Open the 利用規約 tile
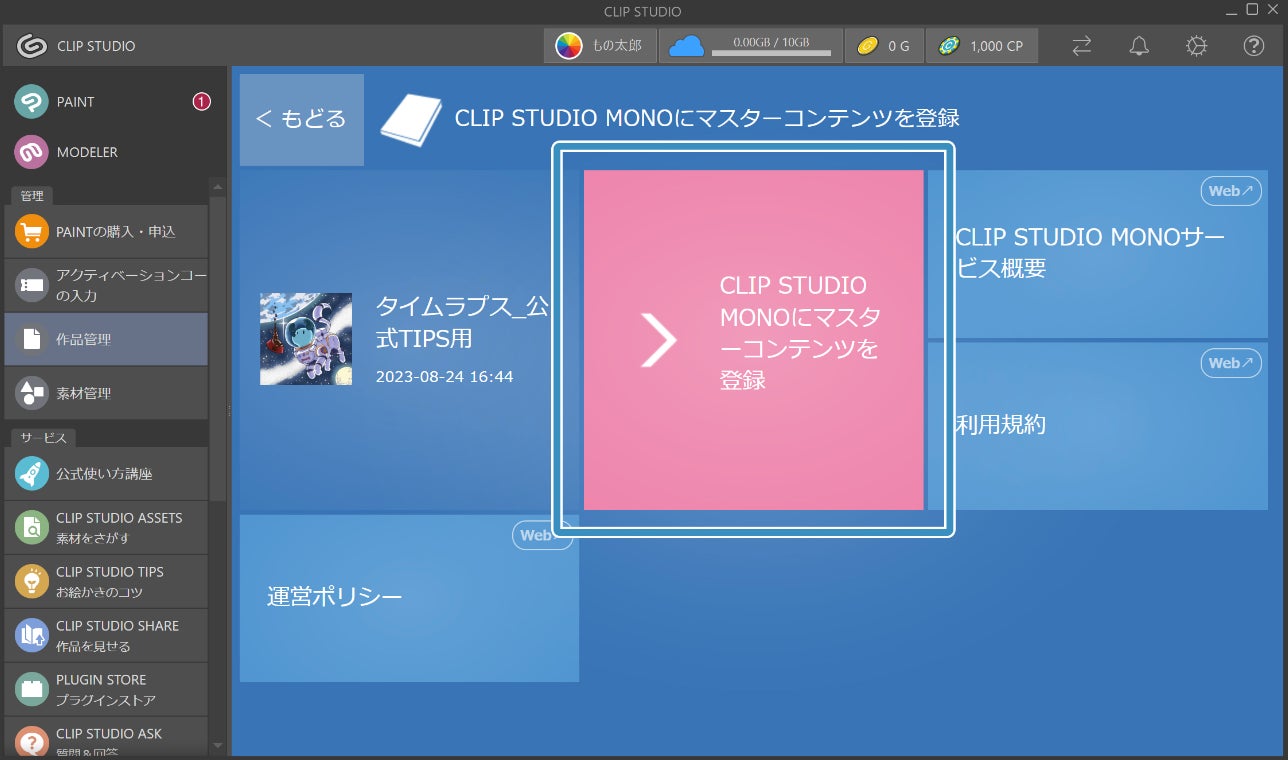This screenshot has width=1288, height=760. [1098, 426]
